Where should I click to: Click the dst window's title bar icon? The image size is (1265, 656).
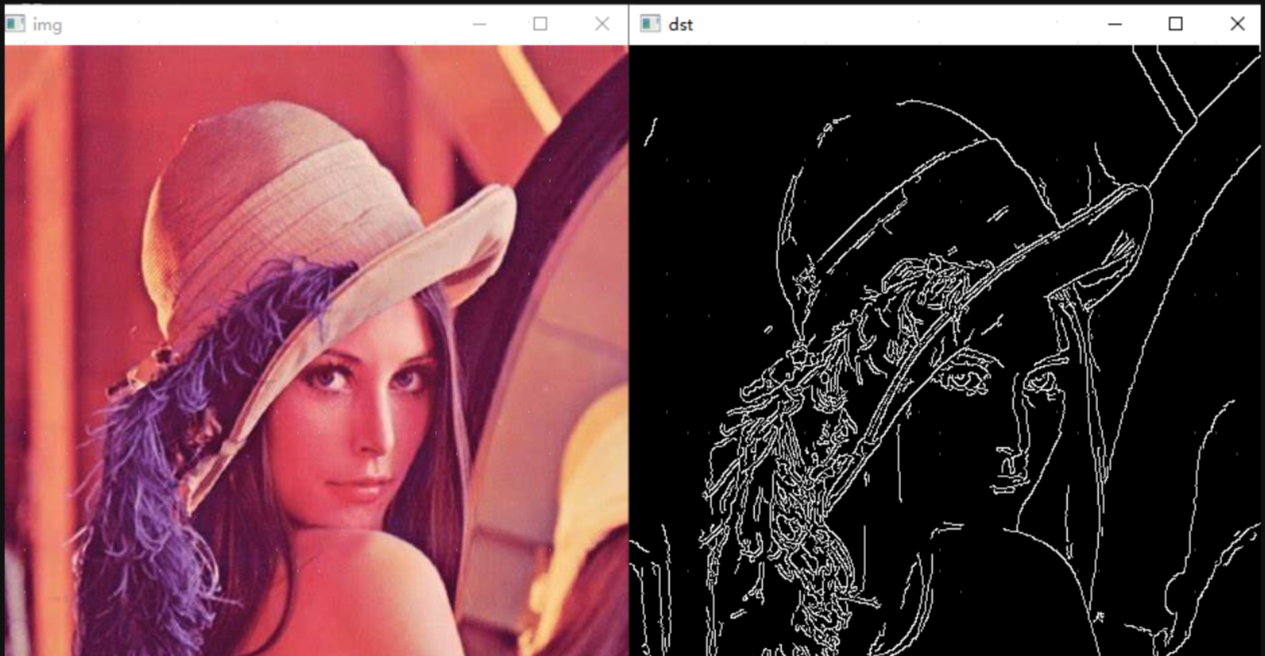coord(651,24)
